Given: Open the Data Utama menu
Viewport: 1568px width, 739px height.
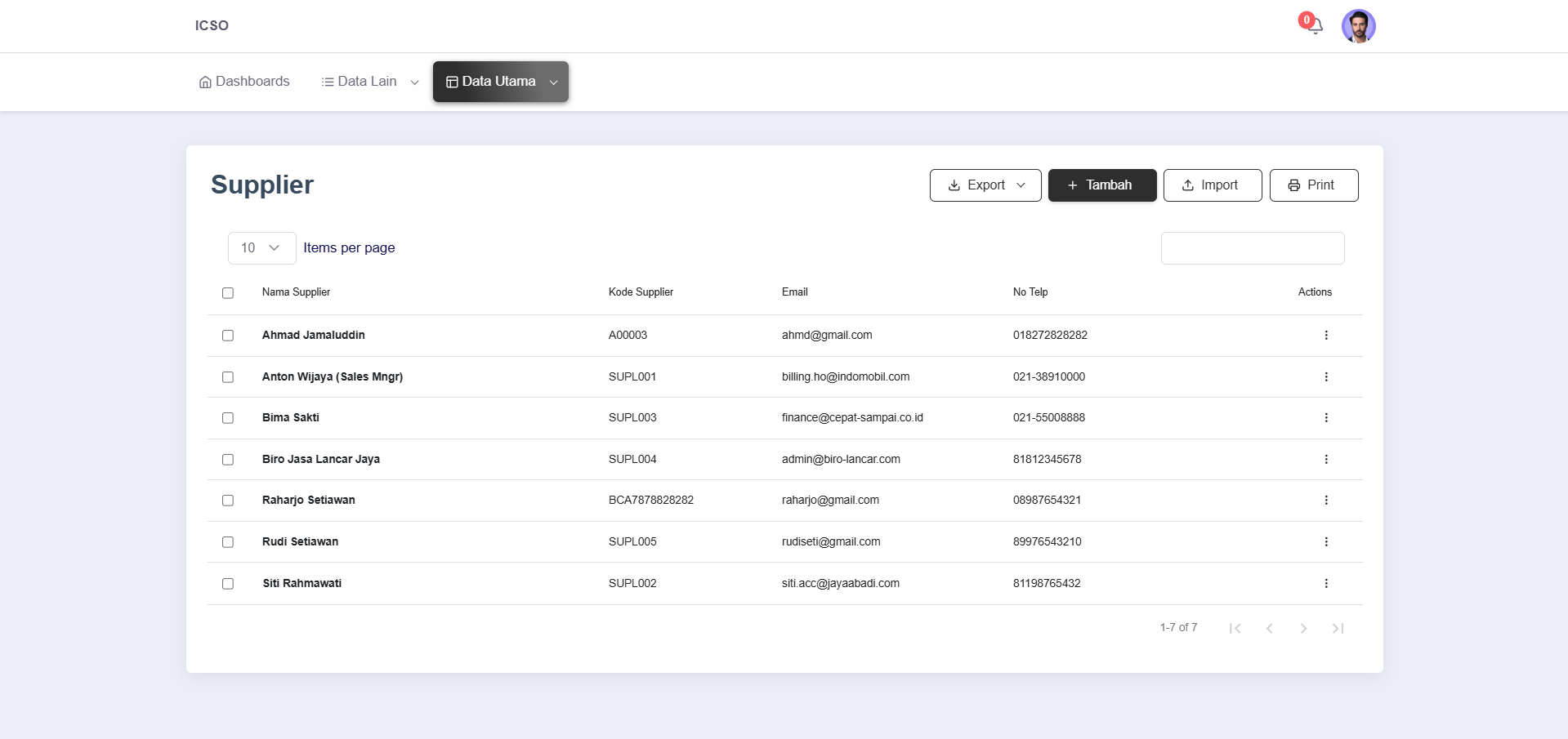Looking at the screenshot, I should tap(500, 82).
